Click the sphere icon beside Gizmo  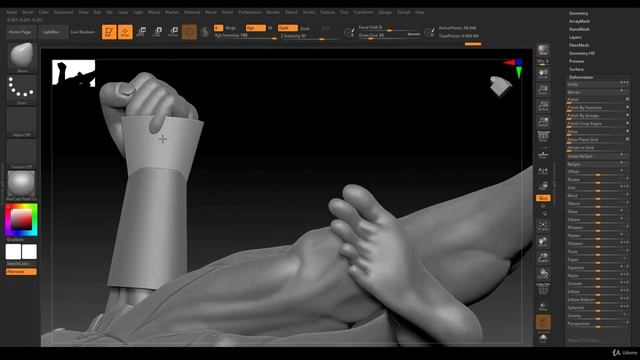coord(205,32)
